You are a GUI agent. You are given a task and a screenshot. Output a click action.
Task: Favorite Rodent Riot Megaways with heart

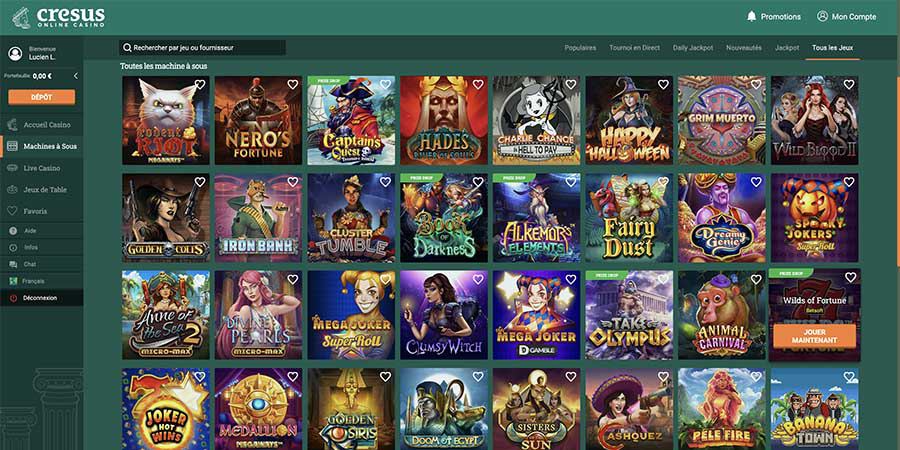(200, 84)
